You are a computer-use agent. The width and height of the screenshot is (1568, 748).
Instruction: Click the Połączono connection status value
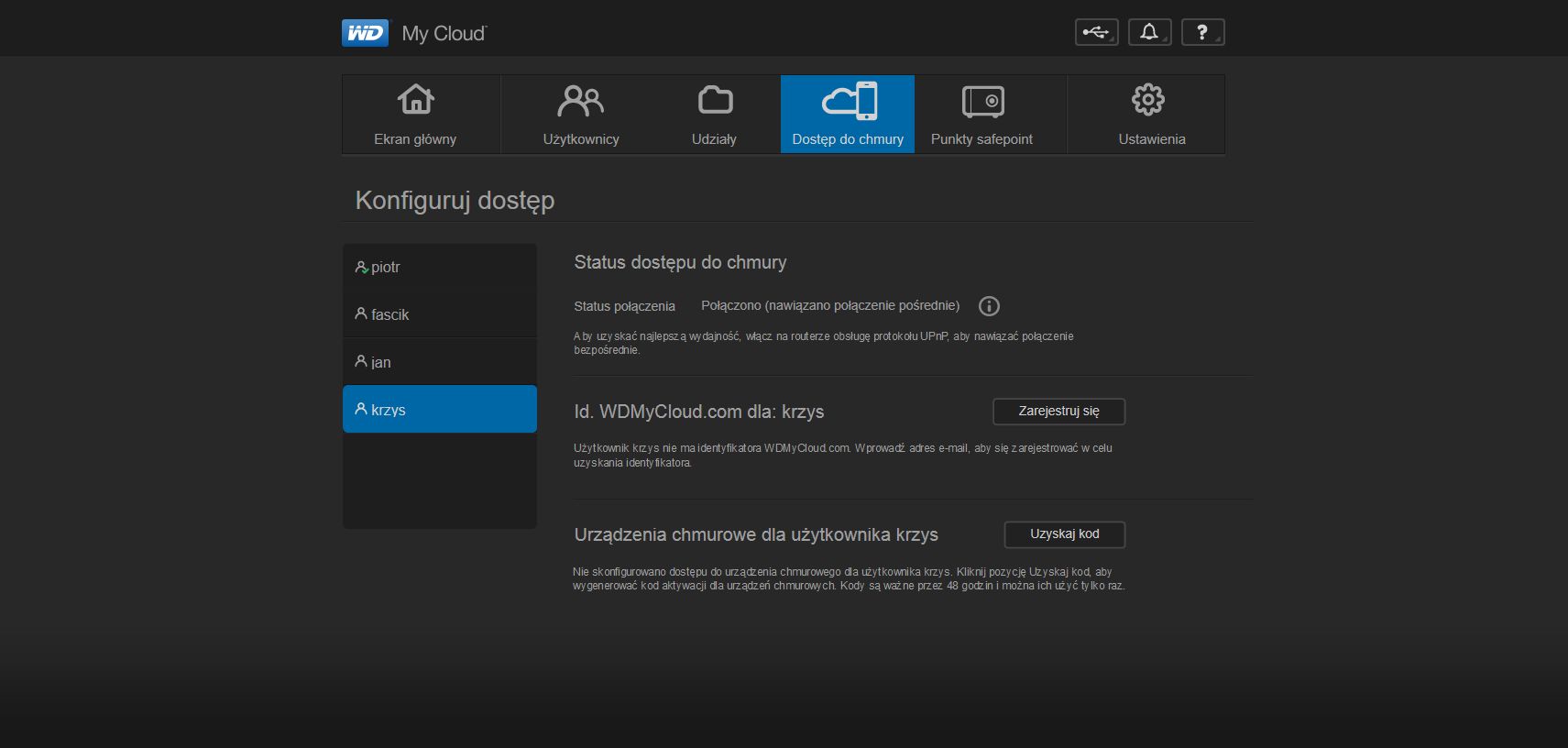(830, 306)
